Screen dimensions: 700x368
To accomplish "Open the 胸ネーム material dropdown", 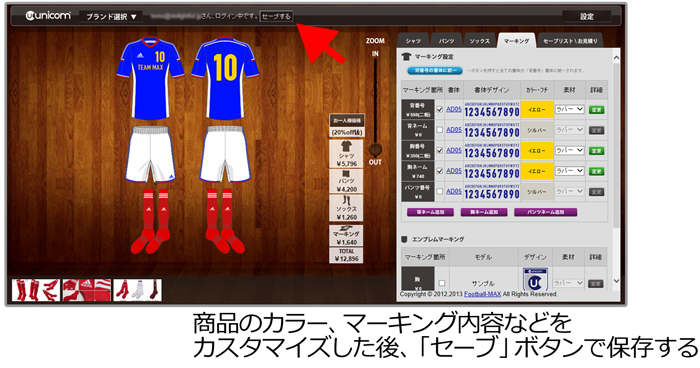I will tap(569, 171).
